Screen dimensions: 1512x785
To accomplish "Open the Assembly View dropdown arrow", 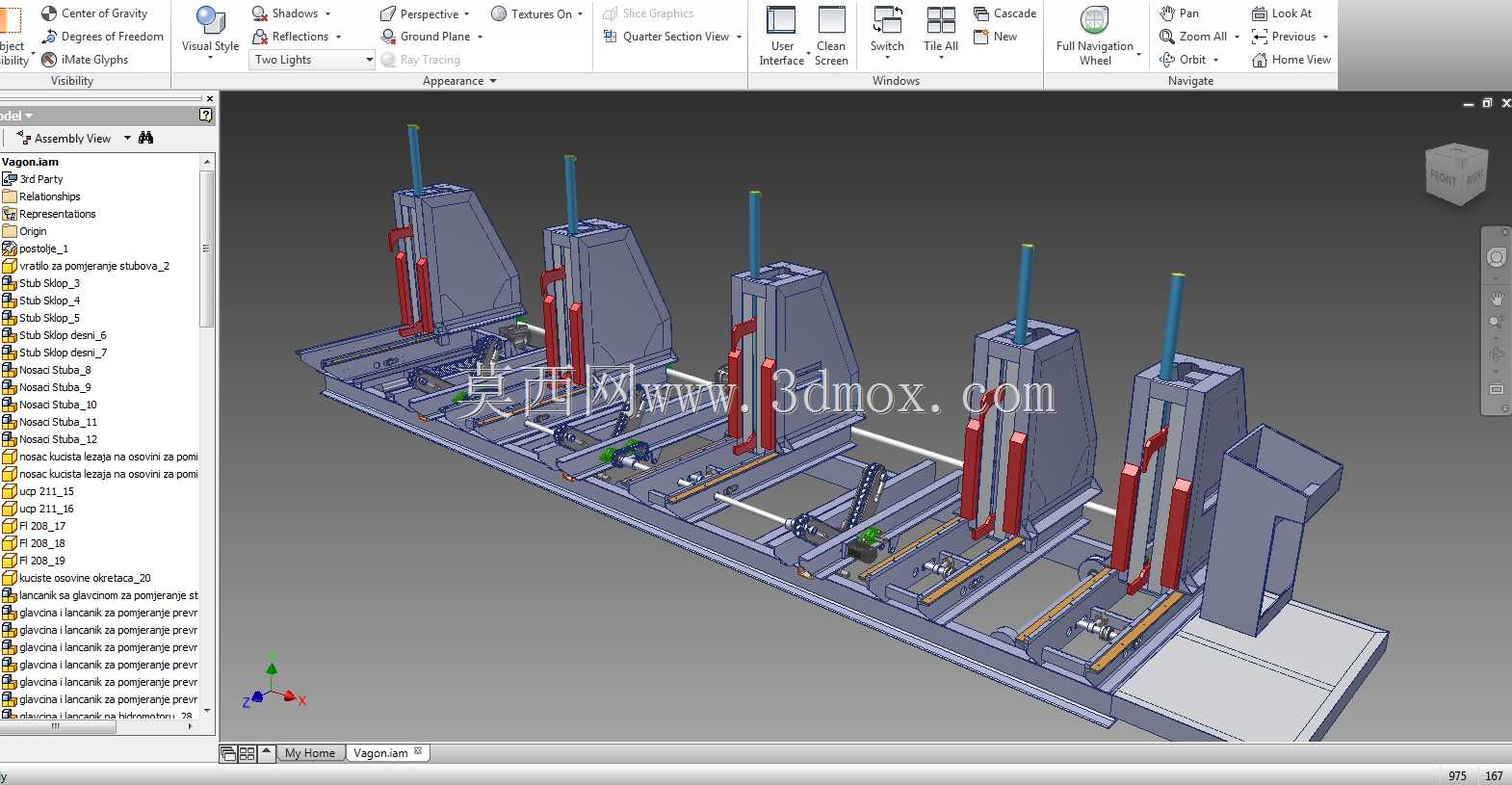I will pos(127,138).
